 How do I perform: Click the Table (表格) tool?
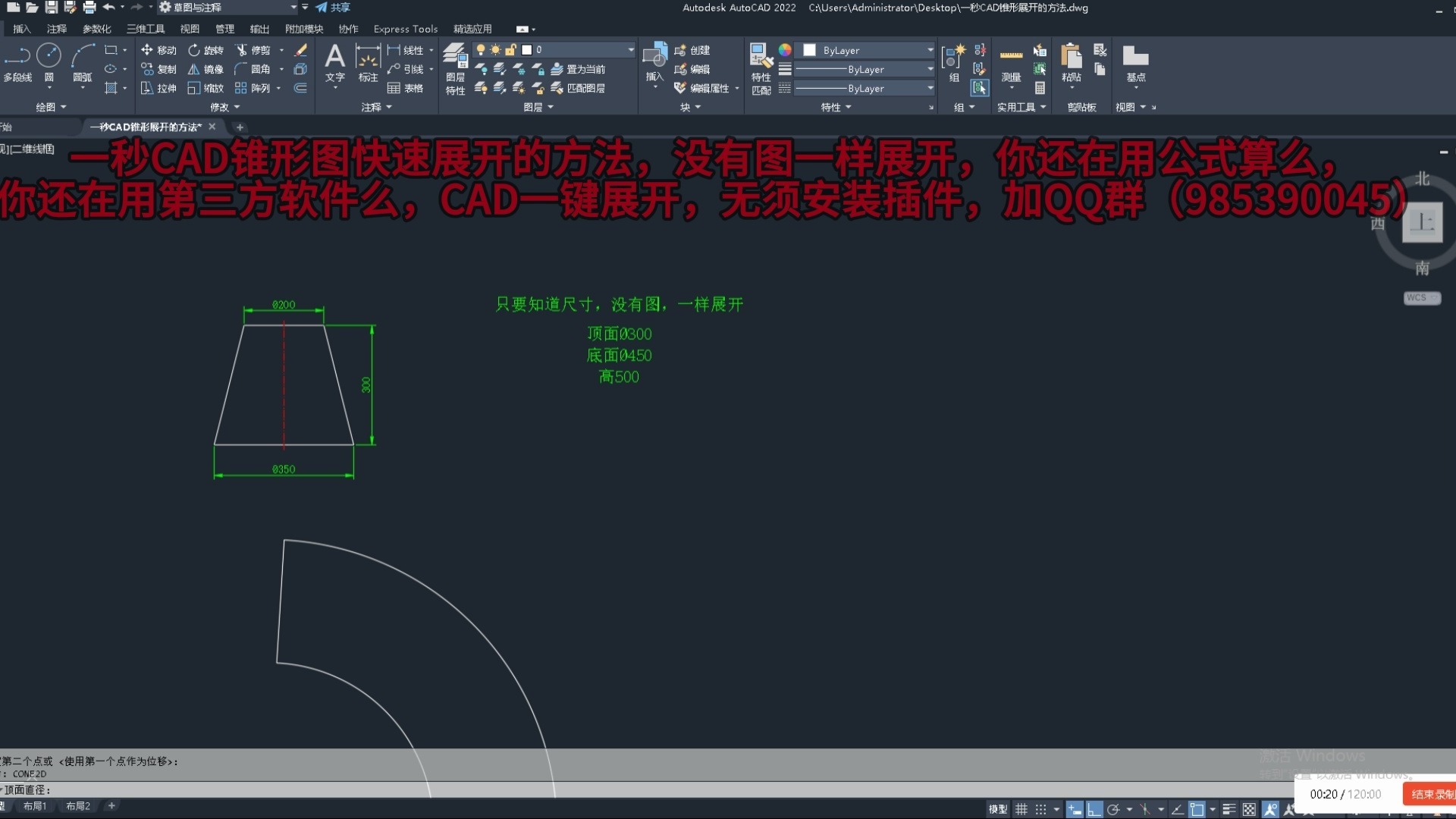[x=405, y=88]
